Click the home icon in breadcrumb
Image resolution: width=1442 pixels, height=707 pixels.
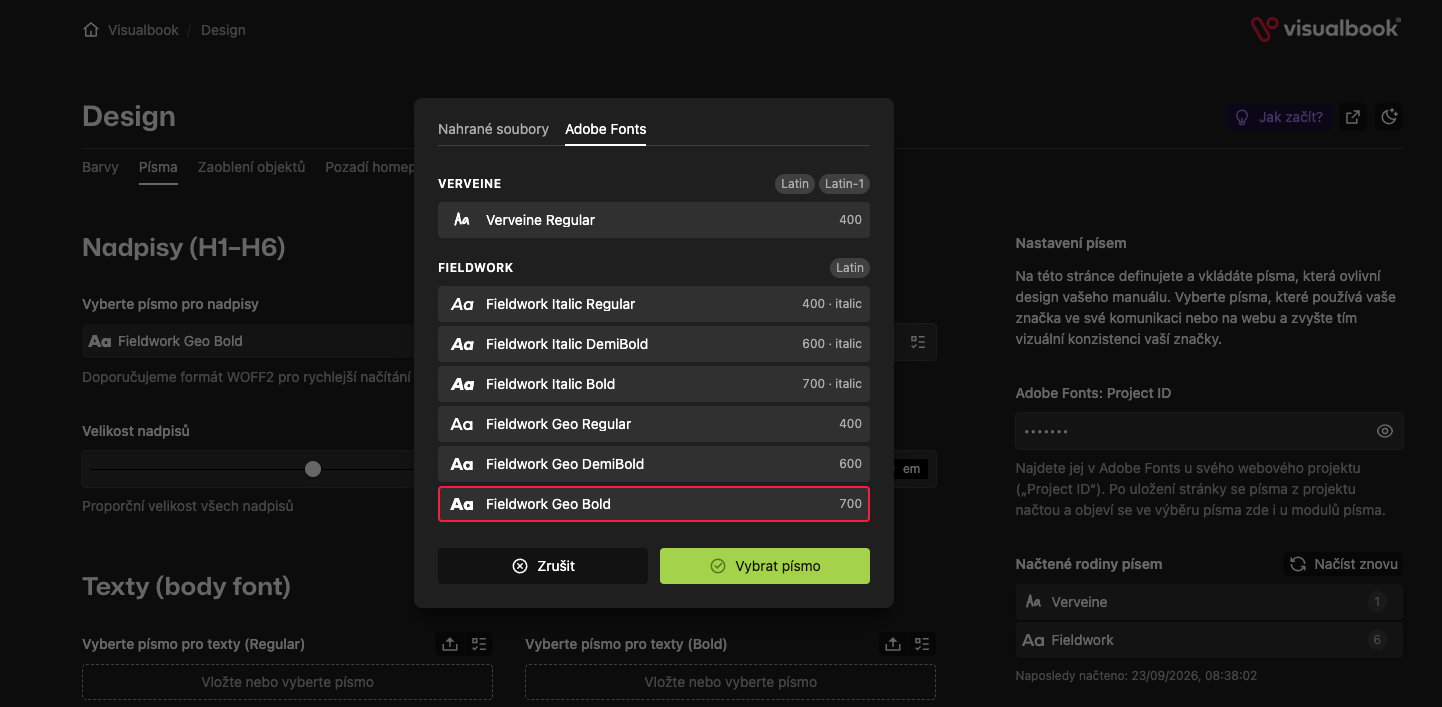point(91,30)
